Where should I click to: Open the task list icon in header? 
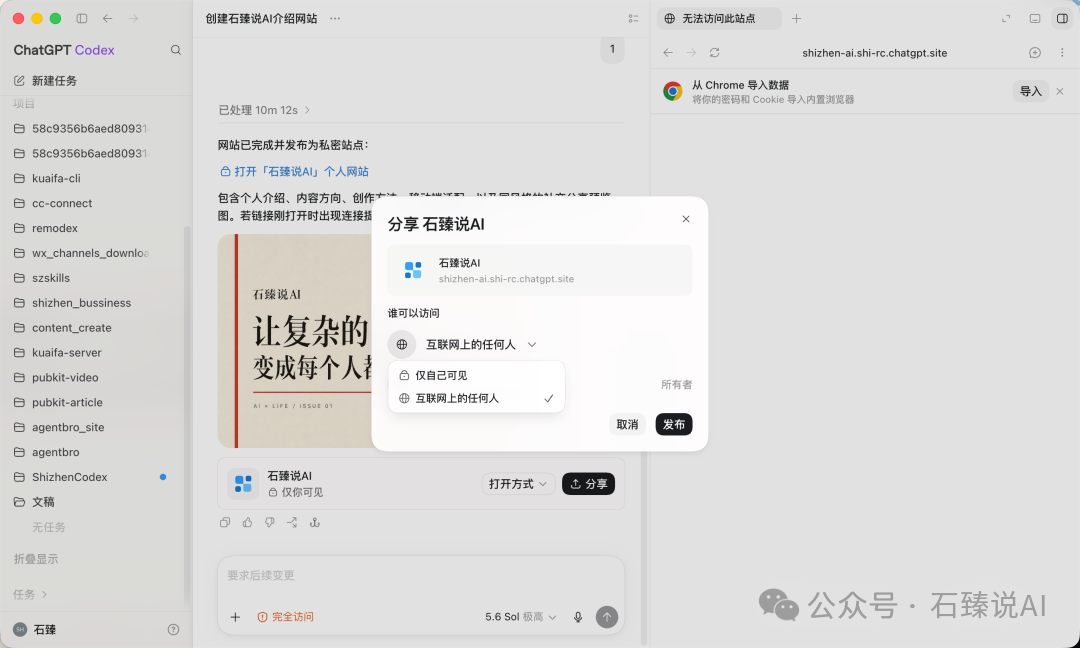(634, 19)
